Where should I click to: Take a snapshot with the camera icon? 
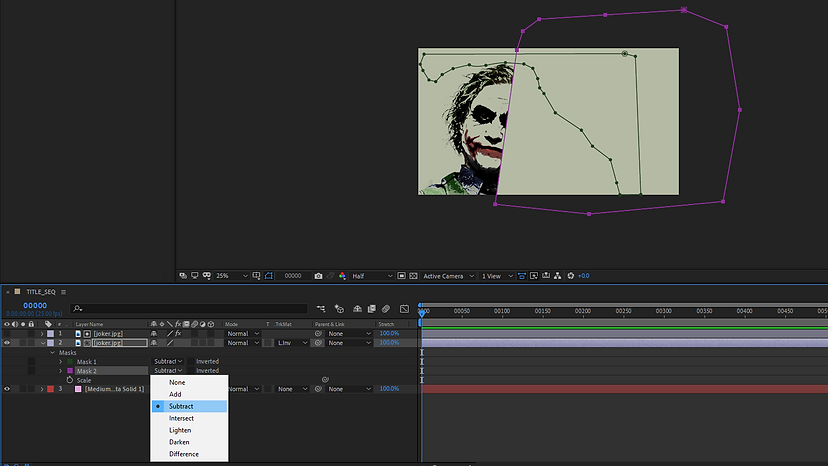point(318,276)
